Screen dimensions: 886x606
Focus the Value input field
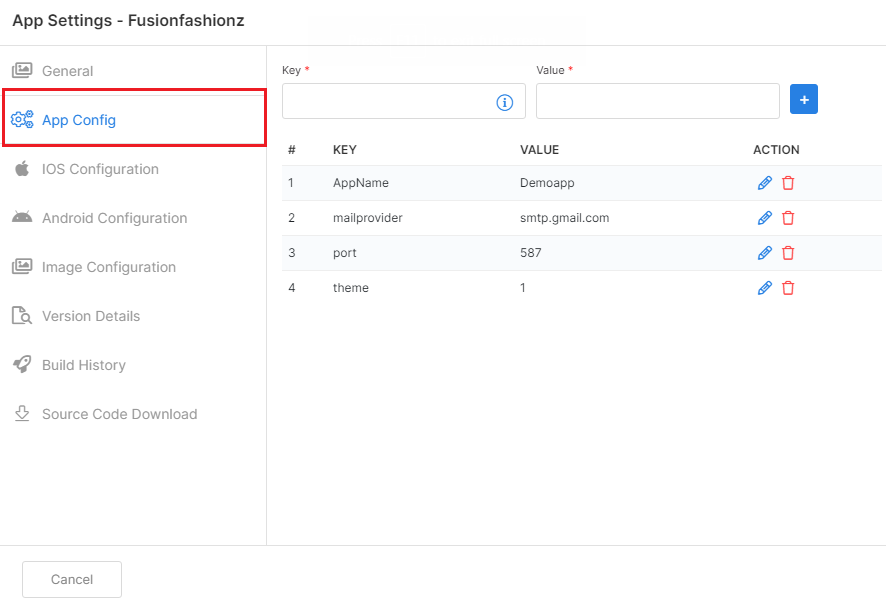coord(658,101)
